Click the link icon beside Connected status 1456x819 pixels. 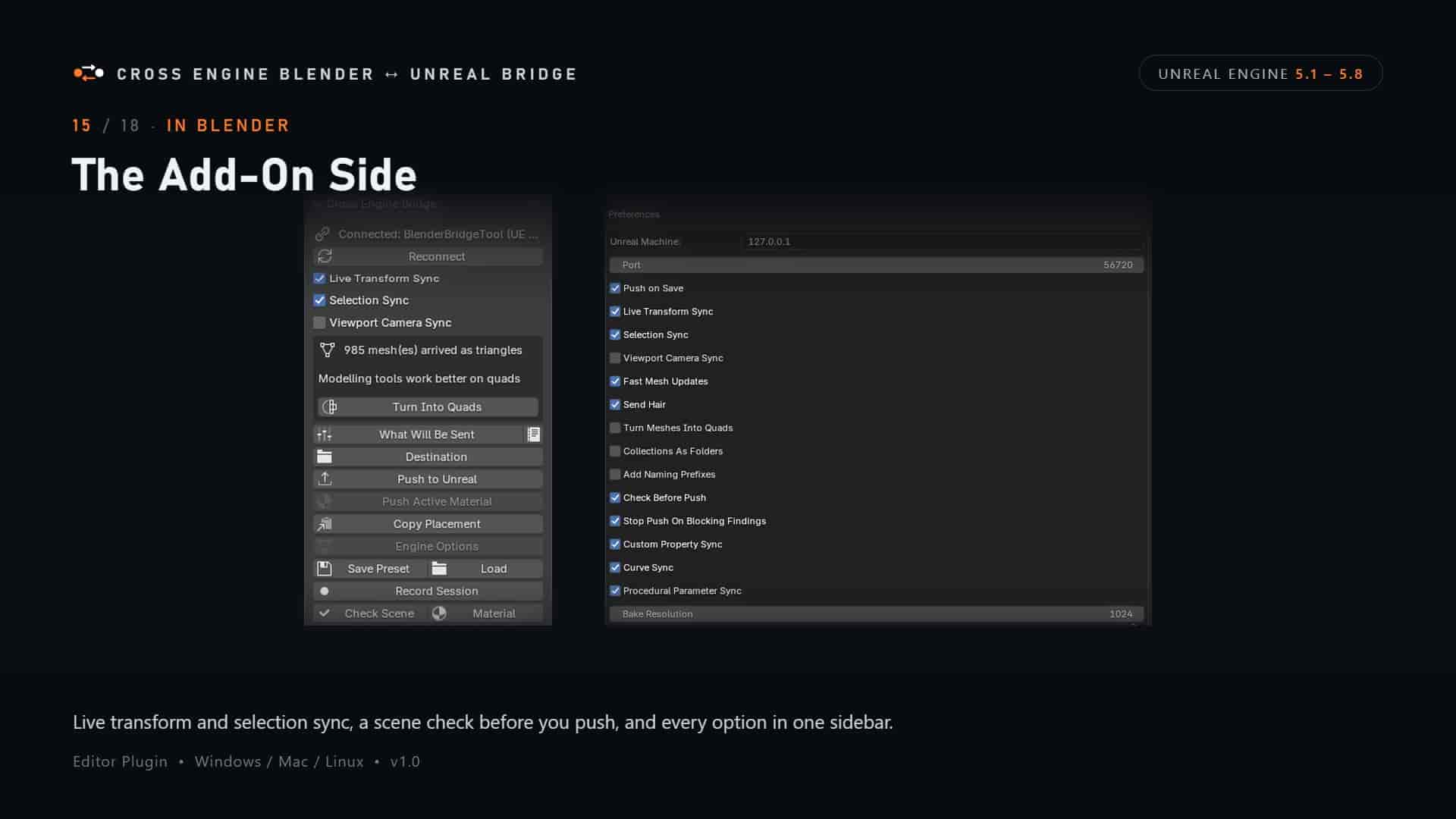tap(322, 234)
